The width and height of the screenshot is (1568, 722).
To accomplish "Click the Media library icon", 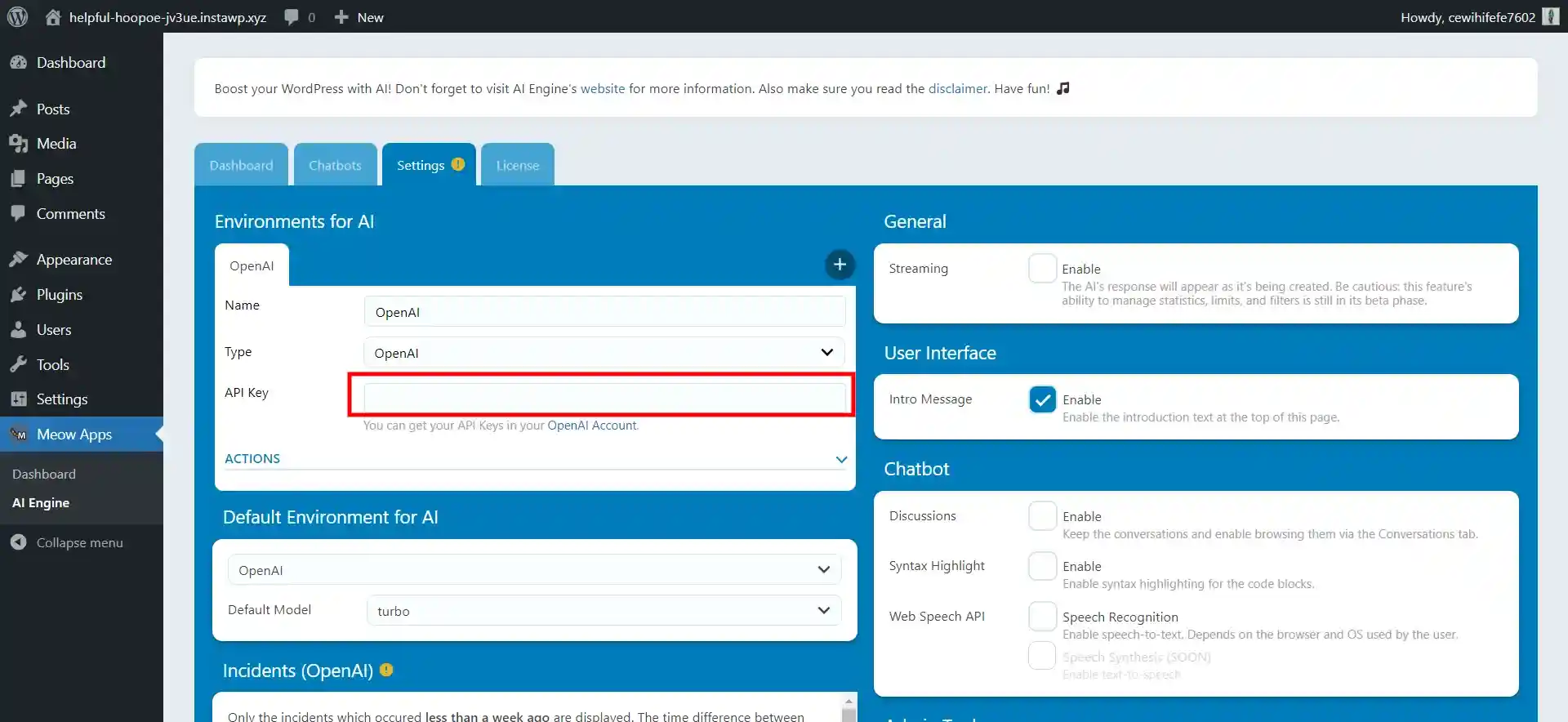I will 18,144.
